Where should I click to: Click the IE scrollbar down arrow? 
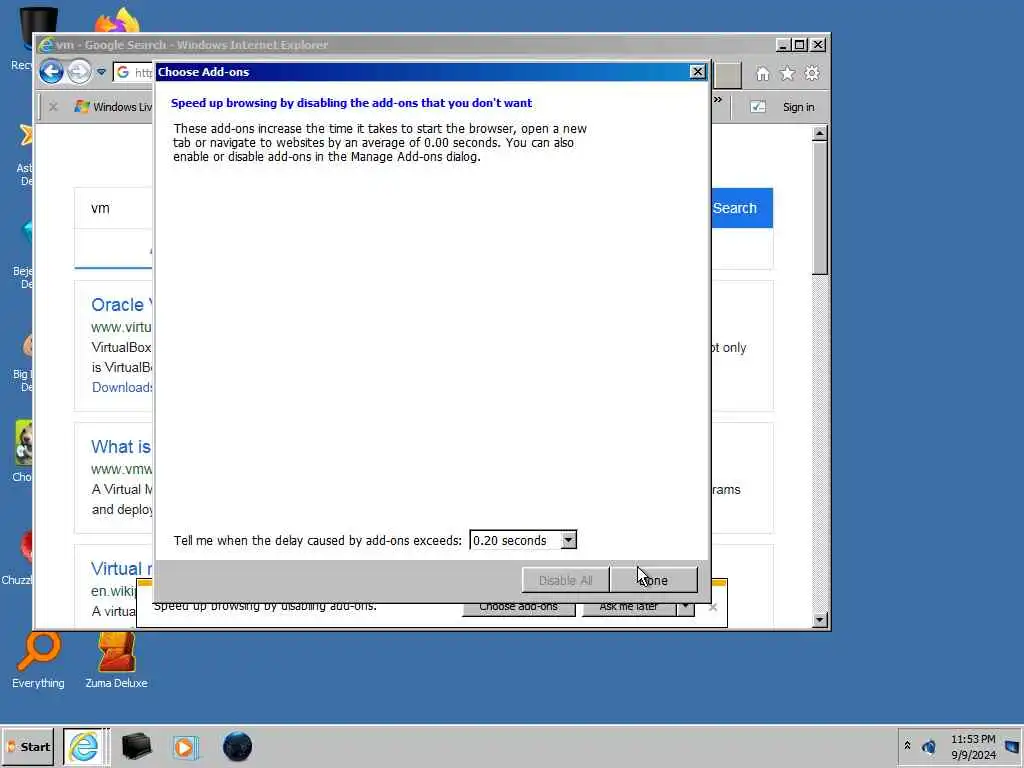tap(820, 620)
